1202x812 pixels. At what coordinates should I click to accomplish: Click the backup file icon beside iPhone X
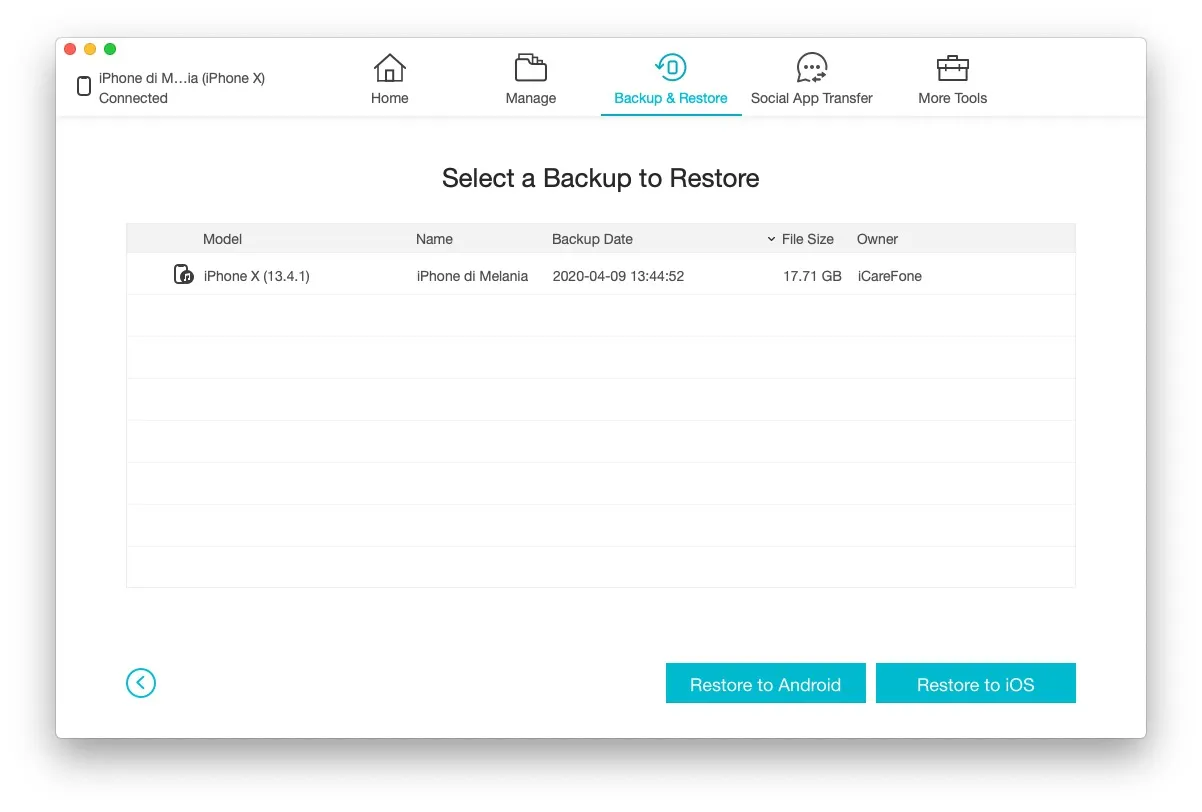coord(183,273)
